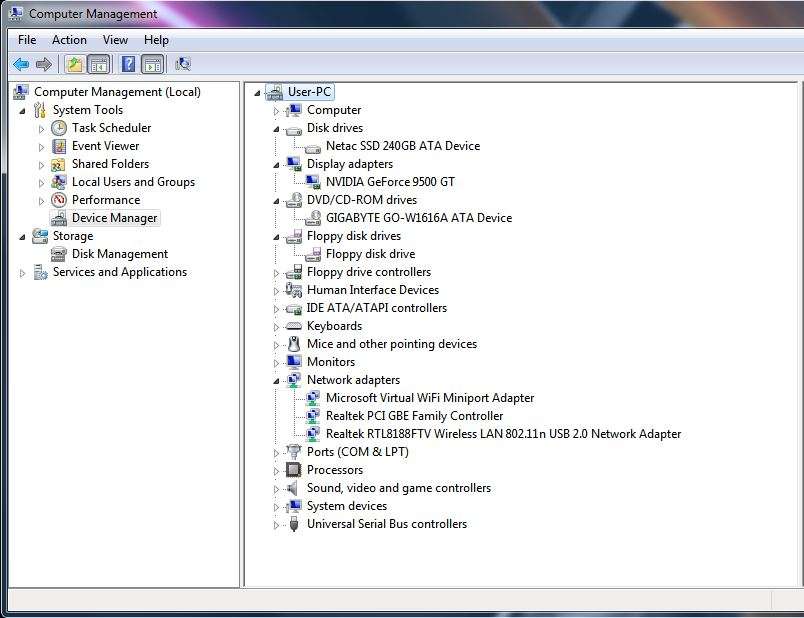804x618 pixels.
Task: Click the Forward navigation arrow
Action: [44, 63]
